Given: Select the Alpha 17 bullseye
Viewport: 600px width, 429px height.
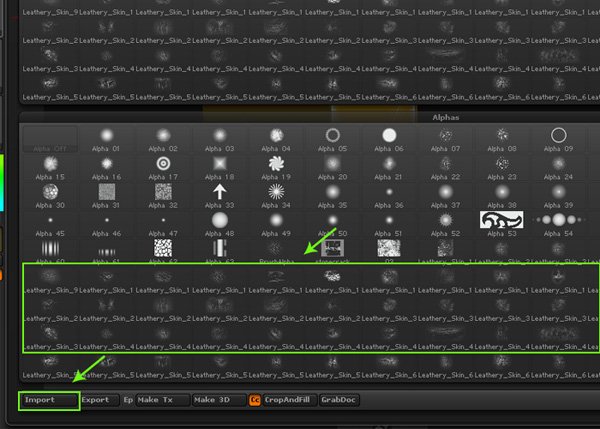Looking at the screenshot, I should 163,168.
